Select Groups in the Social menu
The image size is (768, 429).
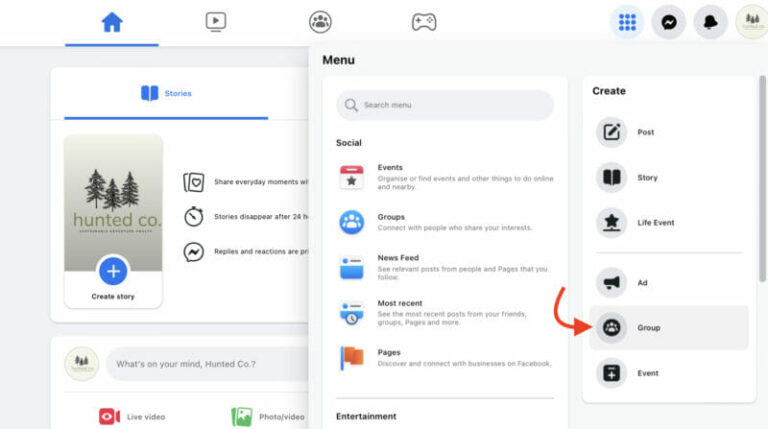click(352, 222)
